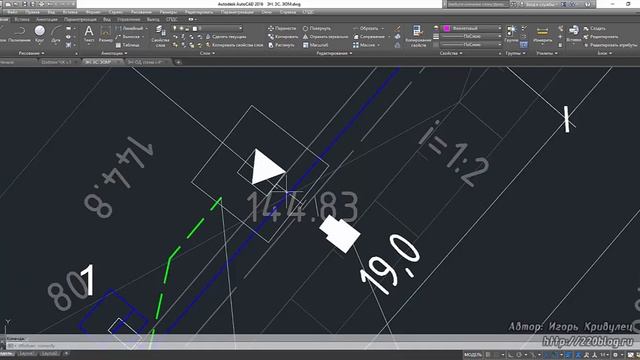
Task: Click Match Properties (Копирование свойств) tool
Action: [418, 36]
